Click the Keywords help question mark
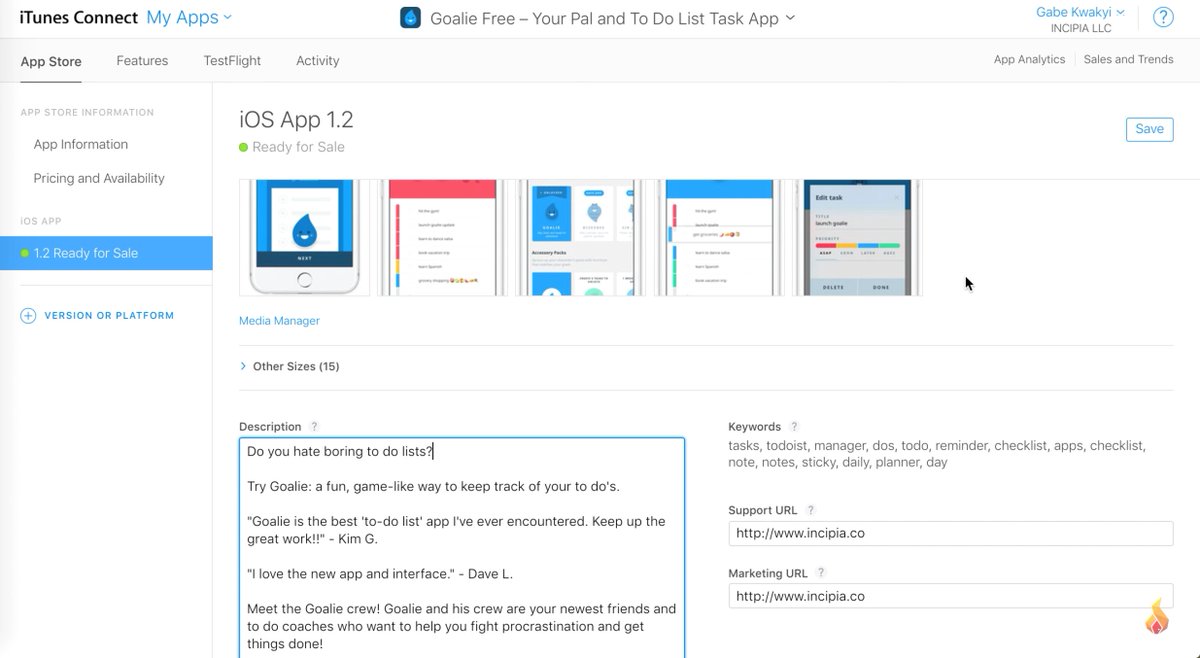The height and width of the screenshot is (658, 1200). pos(794,427)
